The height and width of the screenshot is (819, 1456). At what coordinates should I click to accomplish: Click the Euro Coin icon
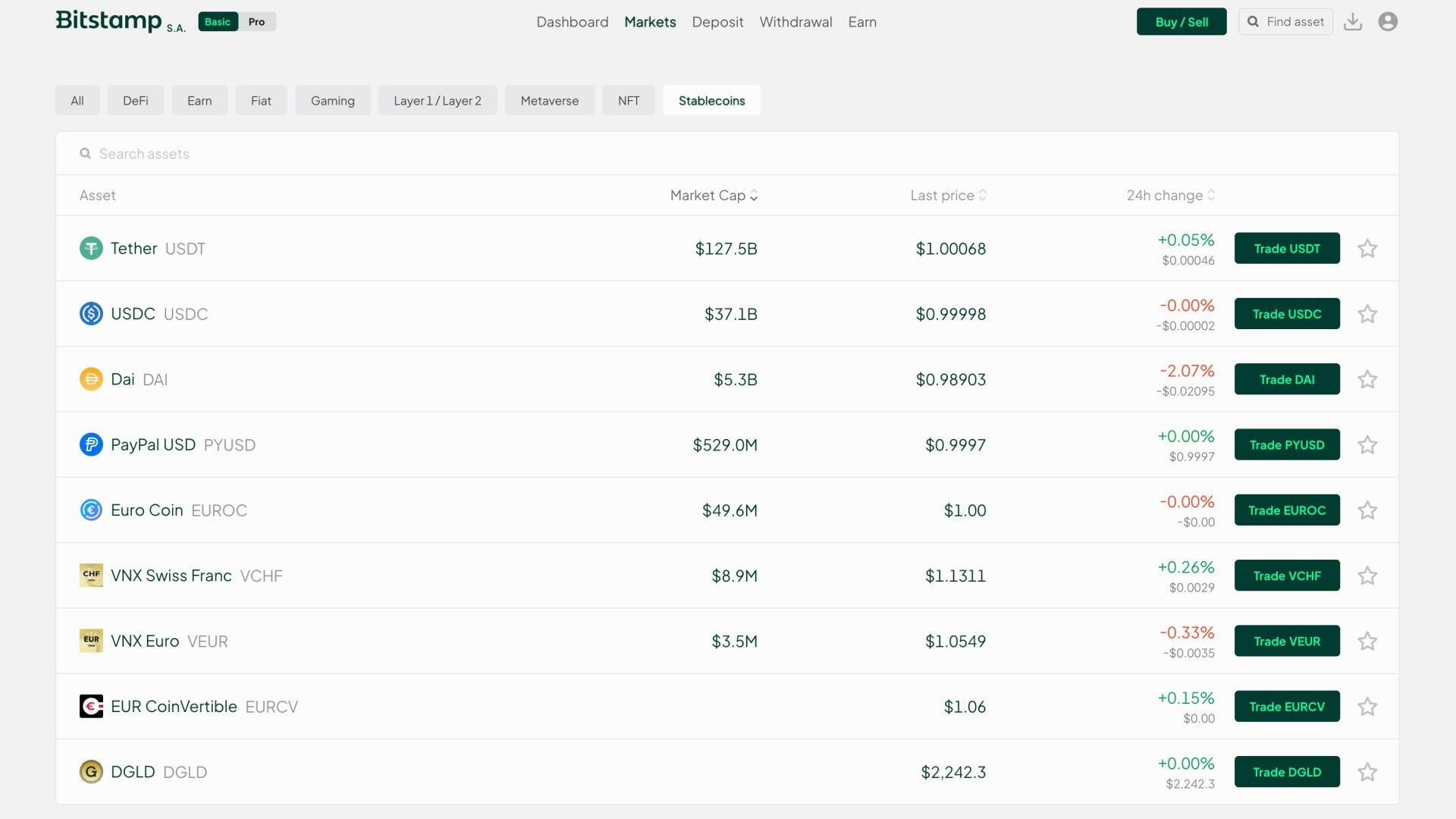point(91,510)
